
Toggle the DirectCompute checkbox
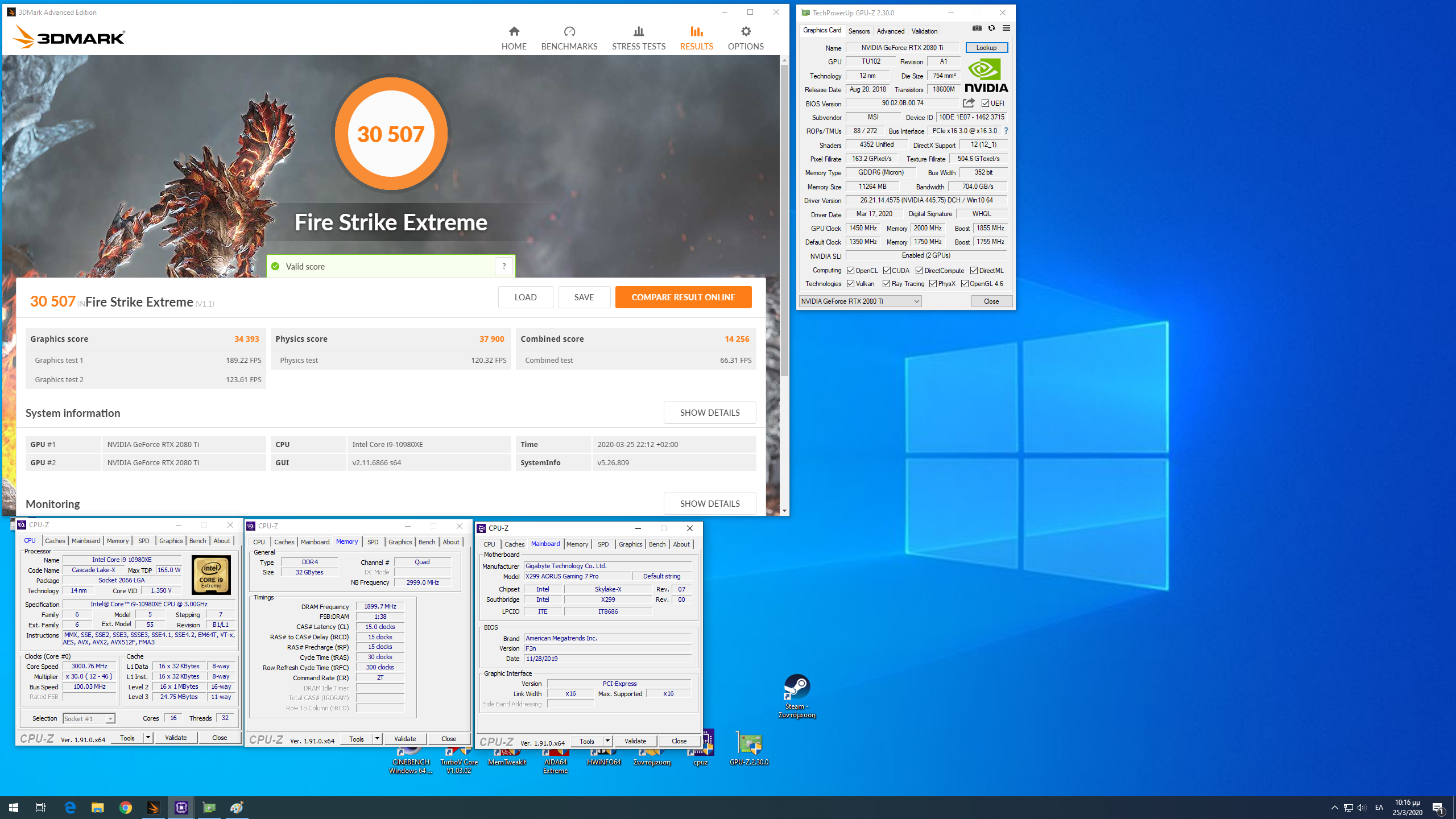(919, 270)
